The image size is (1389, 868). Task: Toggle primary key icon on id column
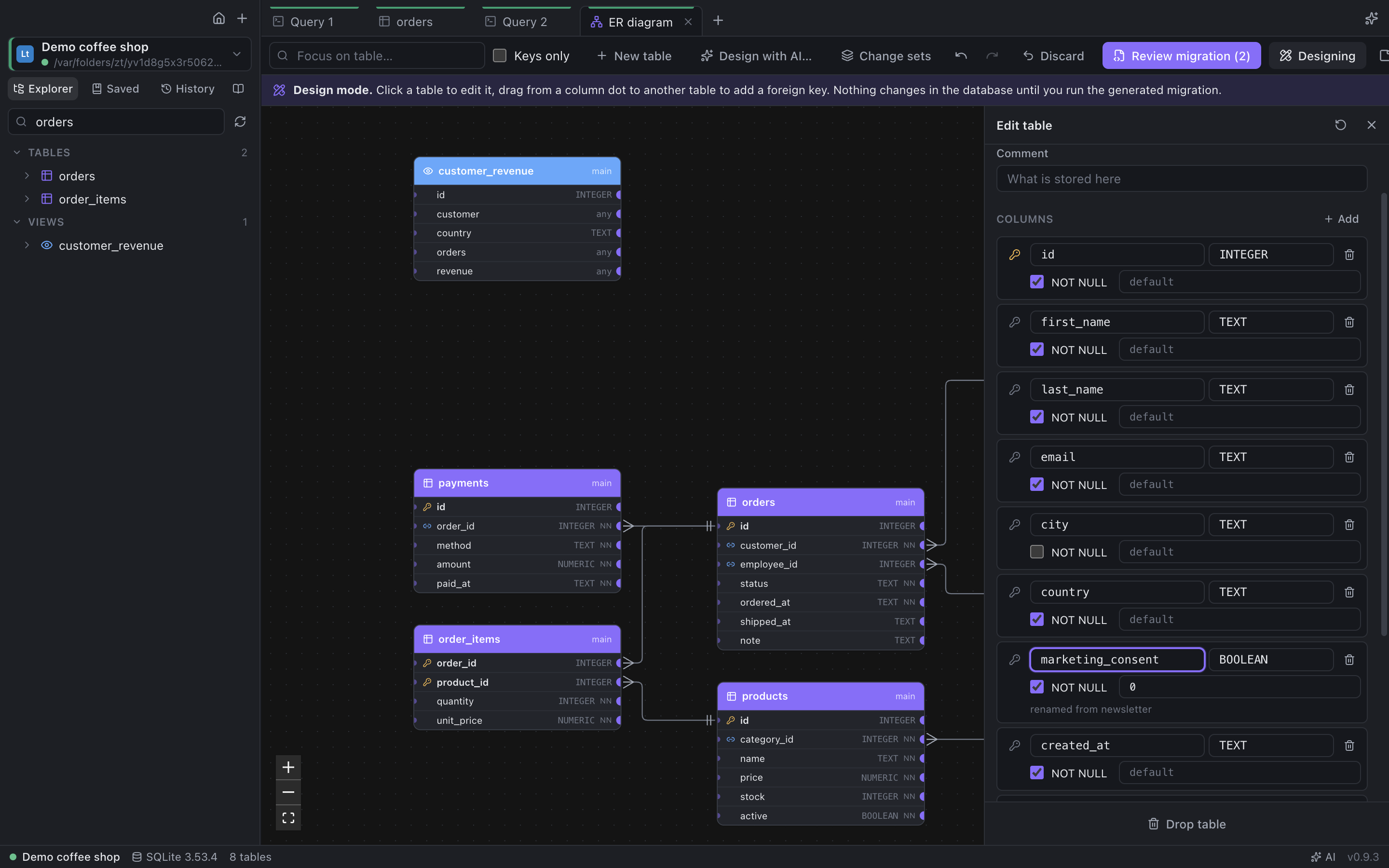[1015, 254]
